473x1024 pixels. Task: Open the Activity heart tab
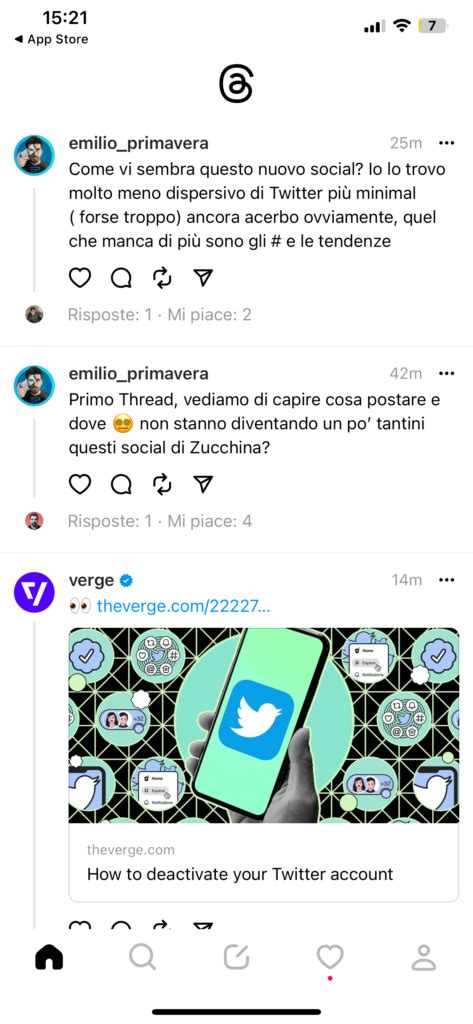click(330, 957)
